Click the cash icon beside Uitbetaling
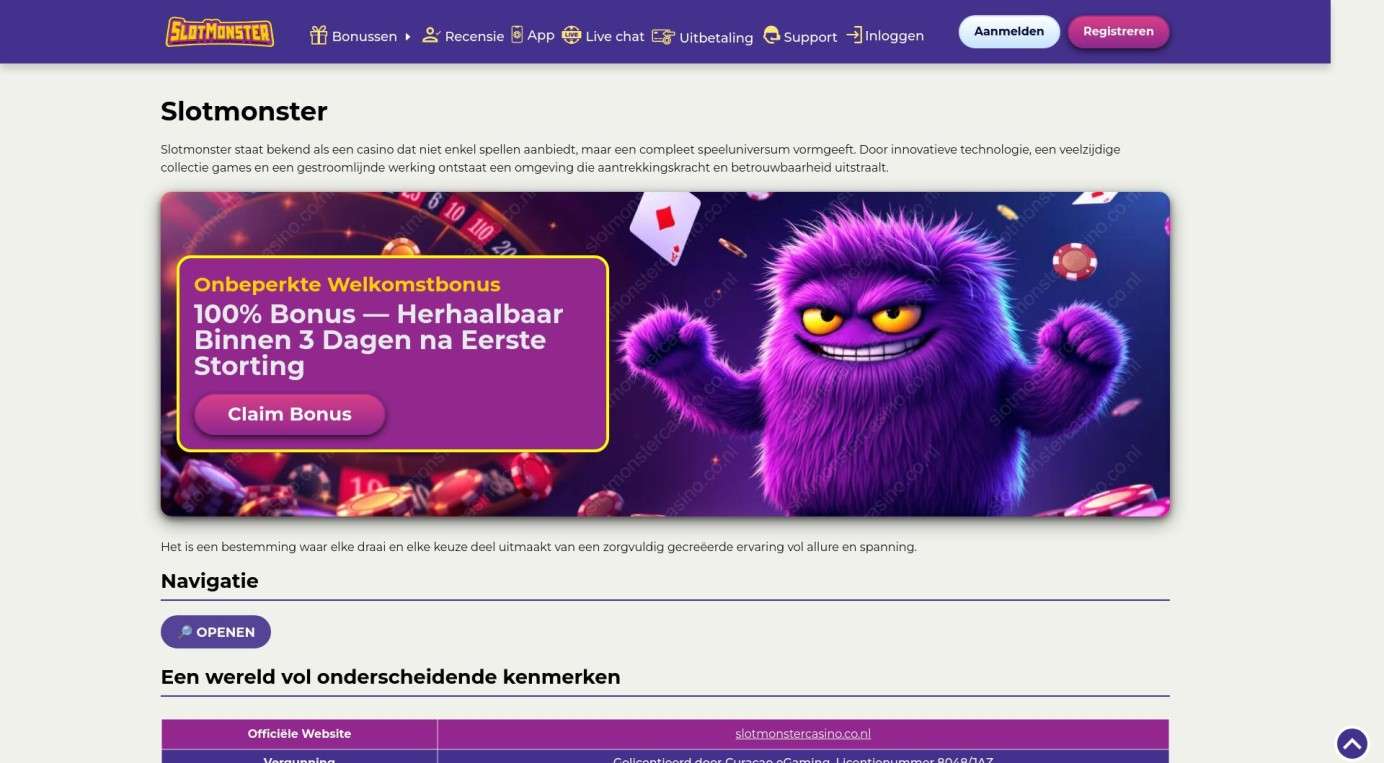Image resolution: width=1384 pixels, height=763 pixels. click(663, 36)
